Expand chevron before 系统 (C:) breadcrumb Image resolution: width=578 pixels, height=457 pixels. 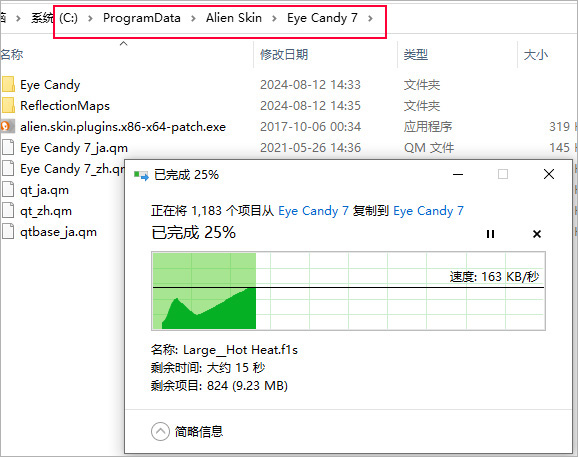(x=18, y=18)
